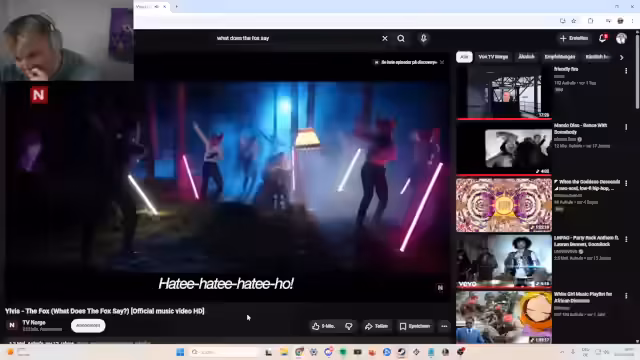Open the TV Norge channel name link
Viewport: 640px width, 360px height.
tap(34, 322)
